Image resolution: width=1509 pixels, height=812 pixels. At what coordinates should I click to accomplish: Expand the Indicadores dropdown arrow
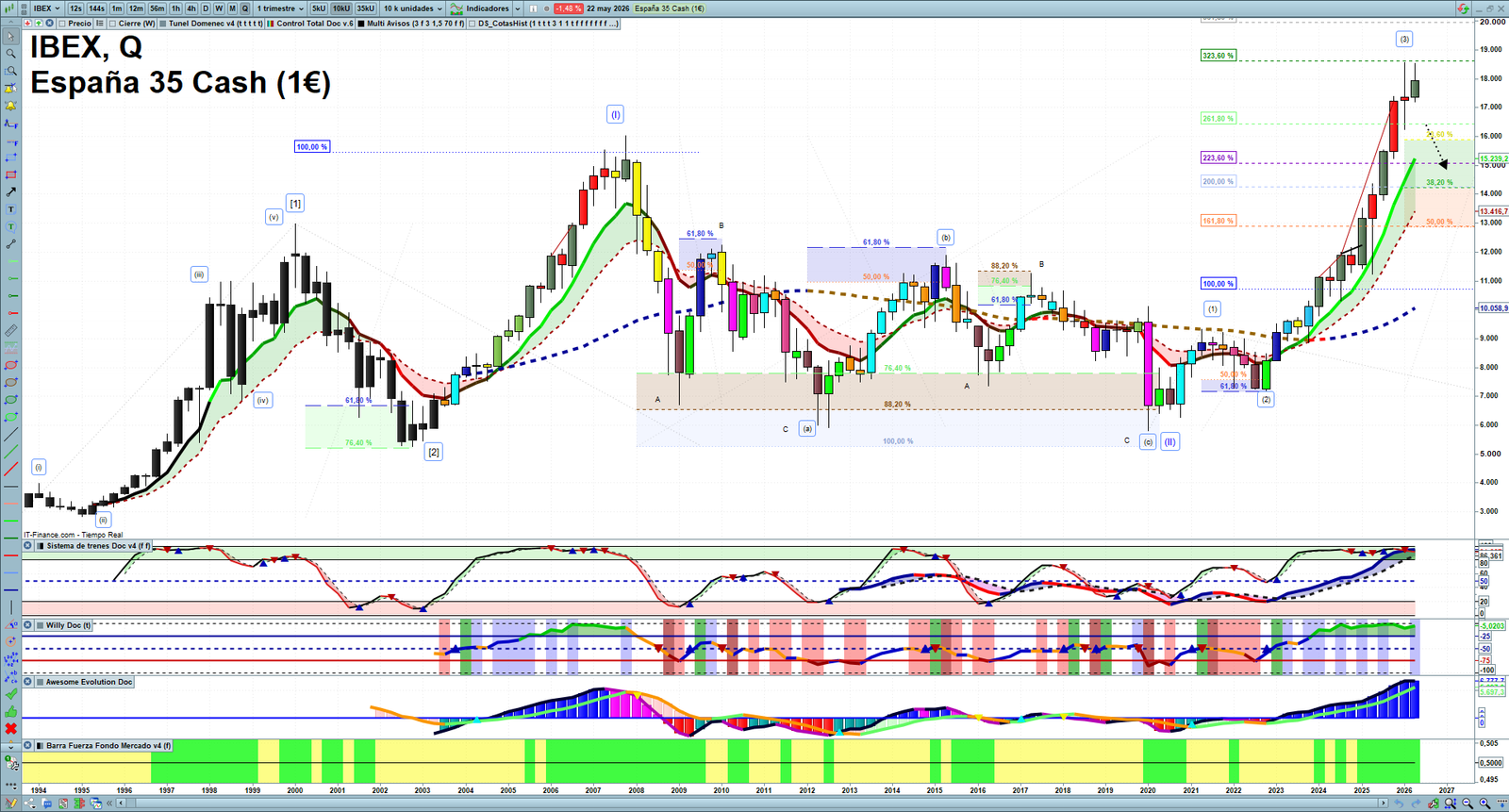click(518, 8)
